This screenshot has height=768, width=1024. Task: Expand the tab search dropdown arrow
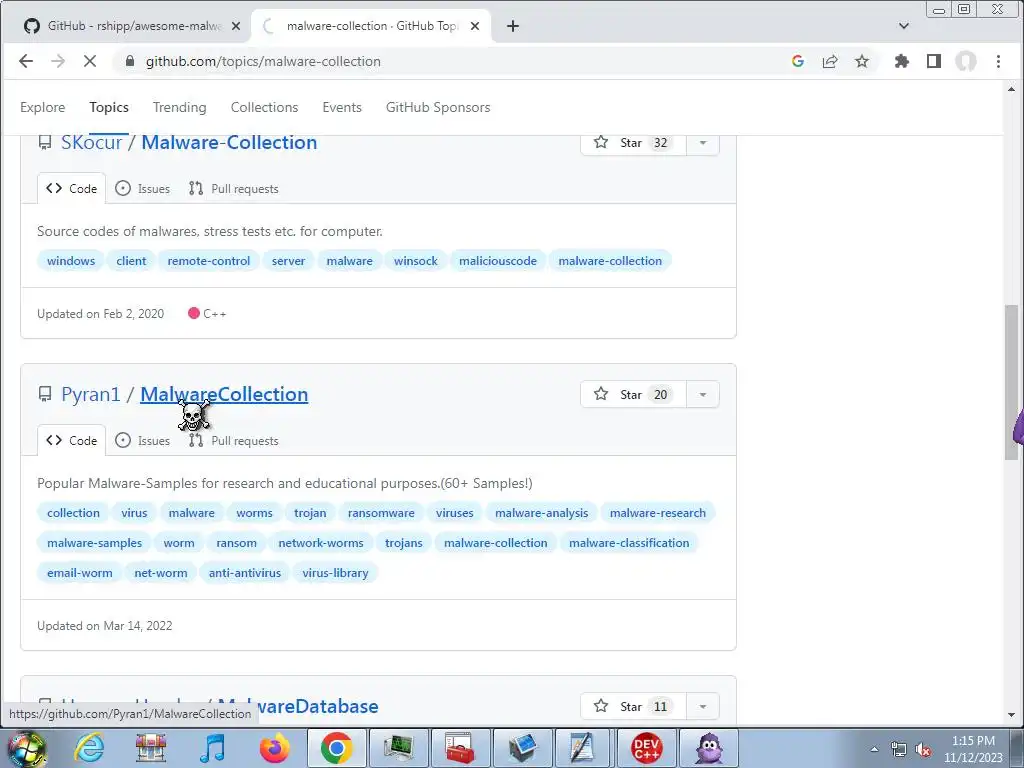(x=904, y=25)
